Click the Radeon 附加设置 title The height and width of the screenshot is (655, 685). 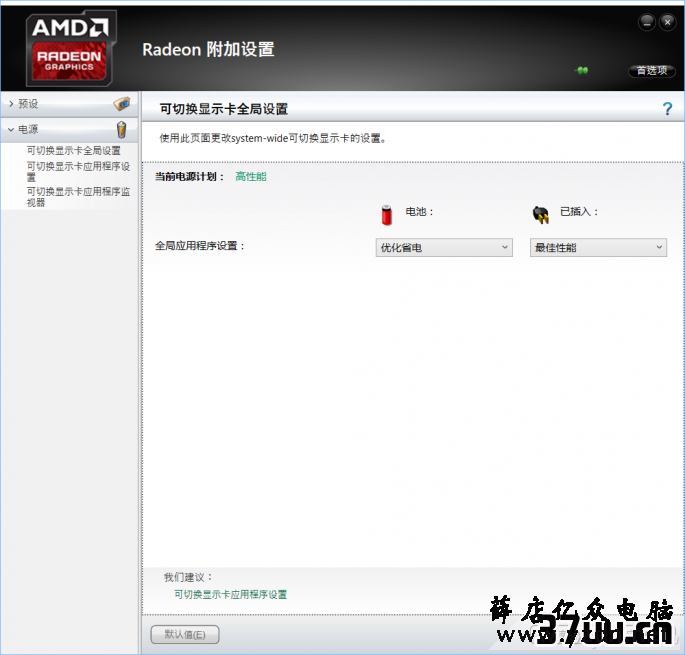(x=208, y=49)
